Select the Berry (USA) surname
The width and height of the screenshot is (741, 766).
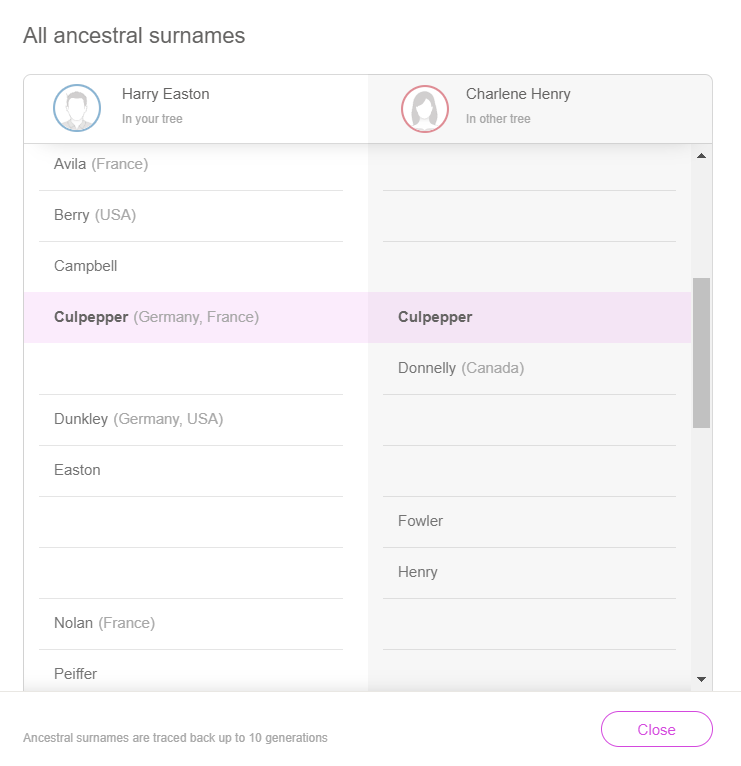pyautogui.click(x=95, y=215)
